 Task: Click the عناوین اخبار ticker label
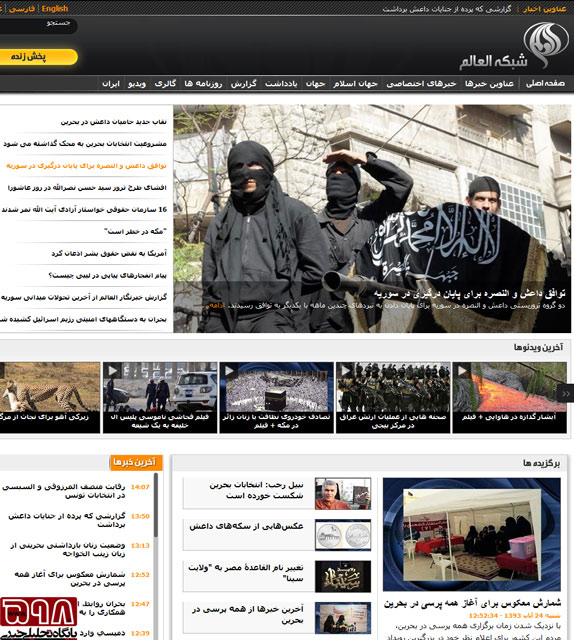[x=545, y=9]
